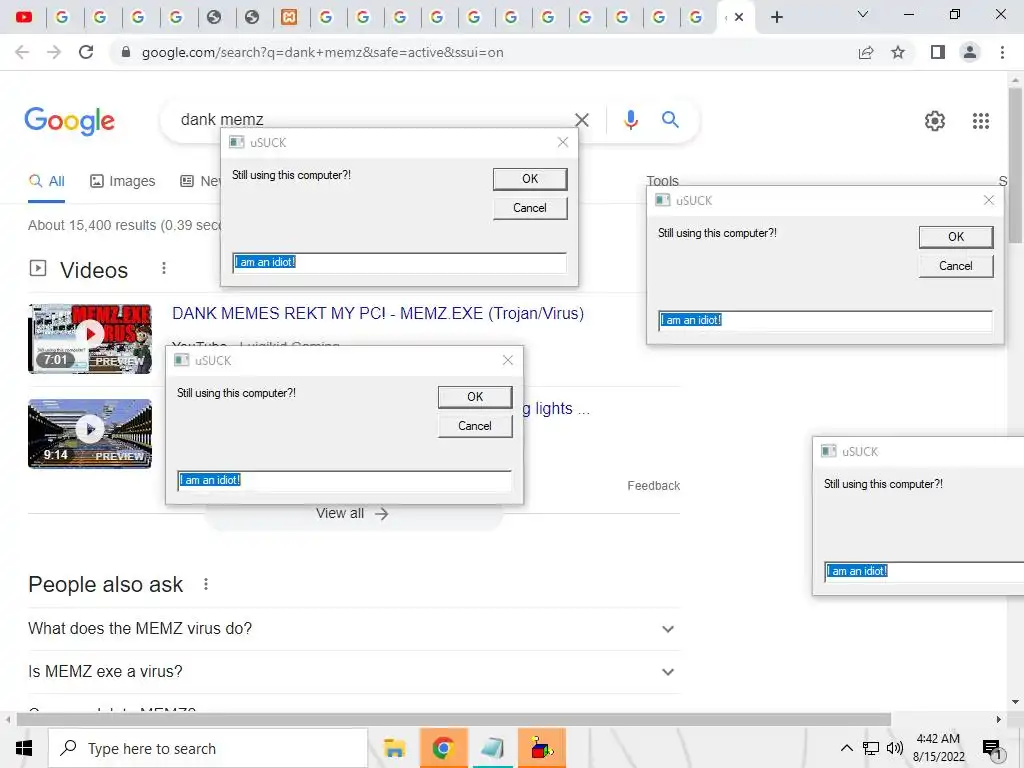Click OK in uSUCK dialog over search box
1024x768 pixels.
tap(530, 179)
